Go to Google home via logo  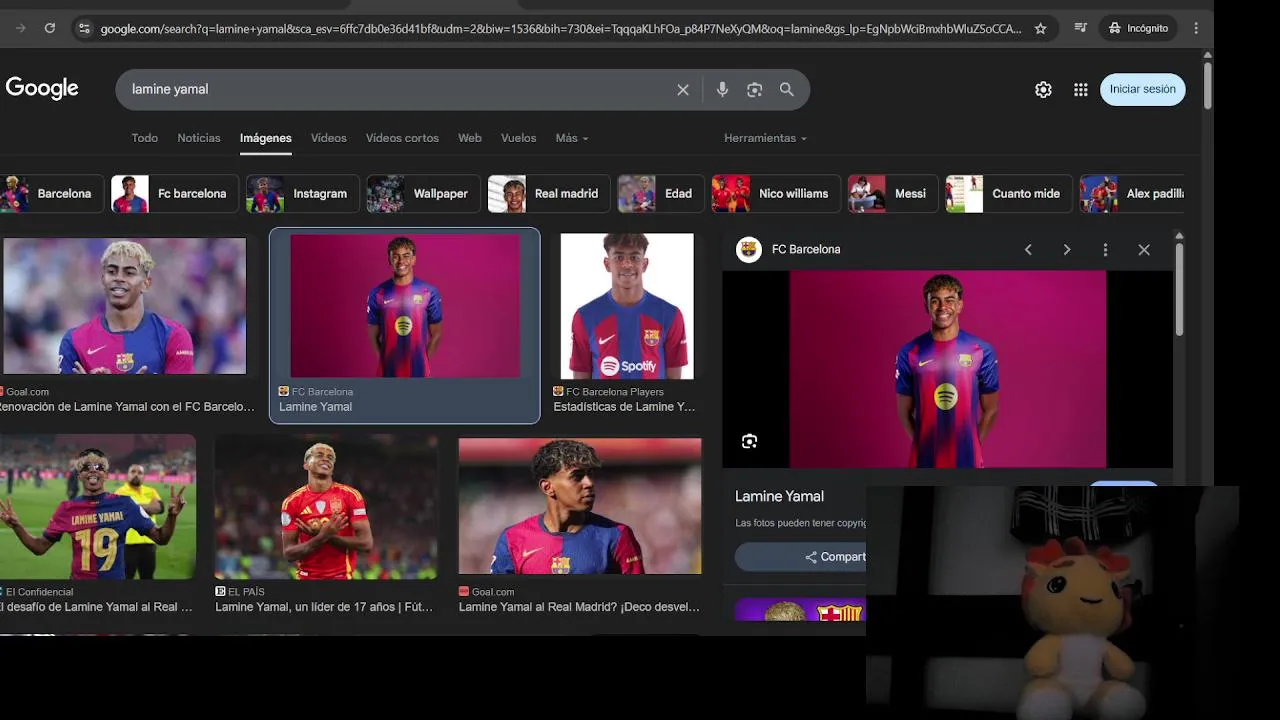pyautogui.click(x=42, y=88)
